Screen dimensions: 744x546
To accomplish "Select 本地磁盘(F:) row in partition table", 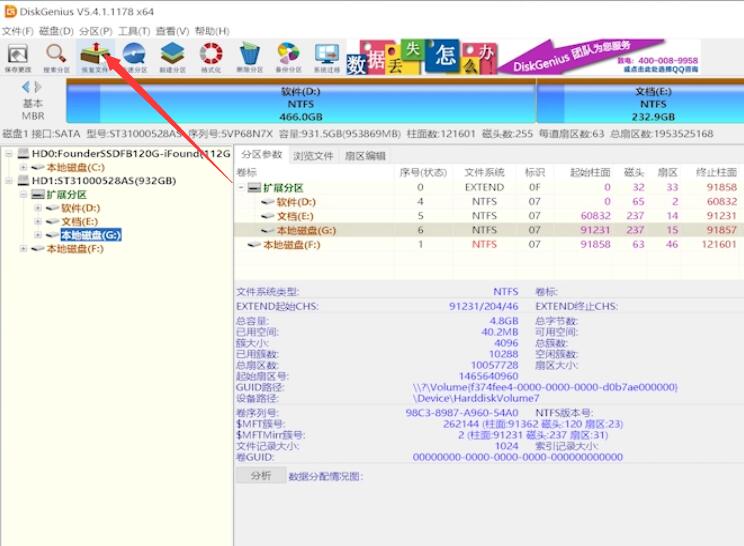I will [487, 245].
